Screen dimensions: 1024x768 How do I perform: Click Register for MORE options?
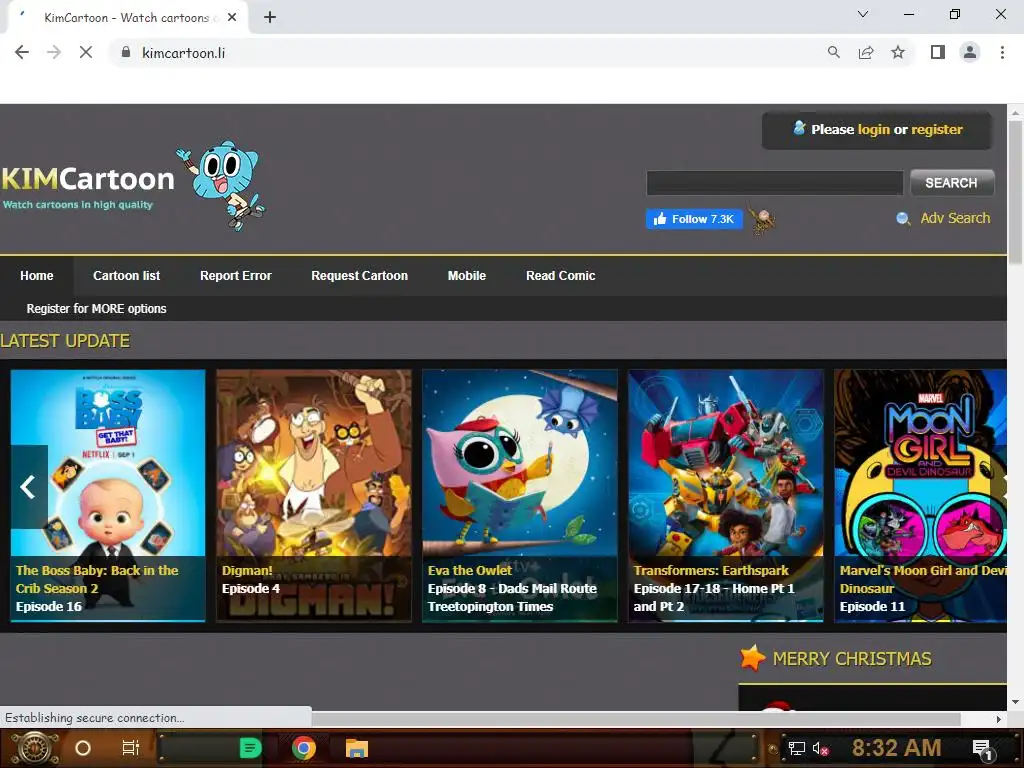[96, 308]
